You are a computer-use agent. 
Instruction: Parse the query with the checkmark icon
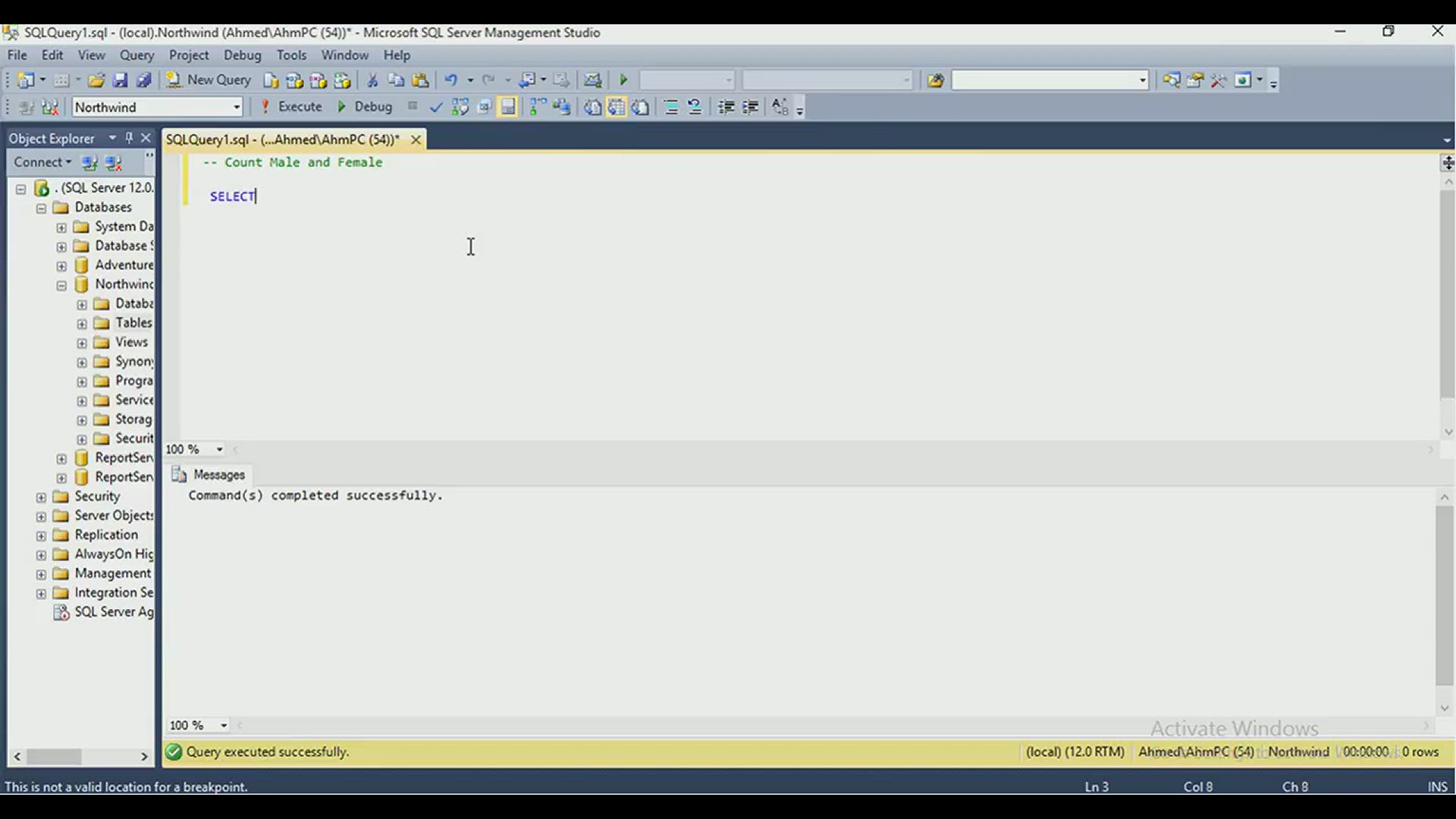(x=436, y=107)
